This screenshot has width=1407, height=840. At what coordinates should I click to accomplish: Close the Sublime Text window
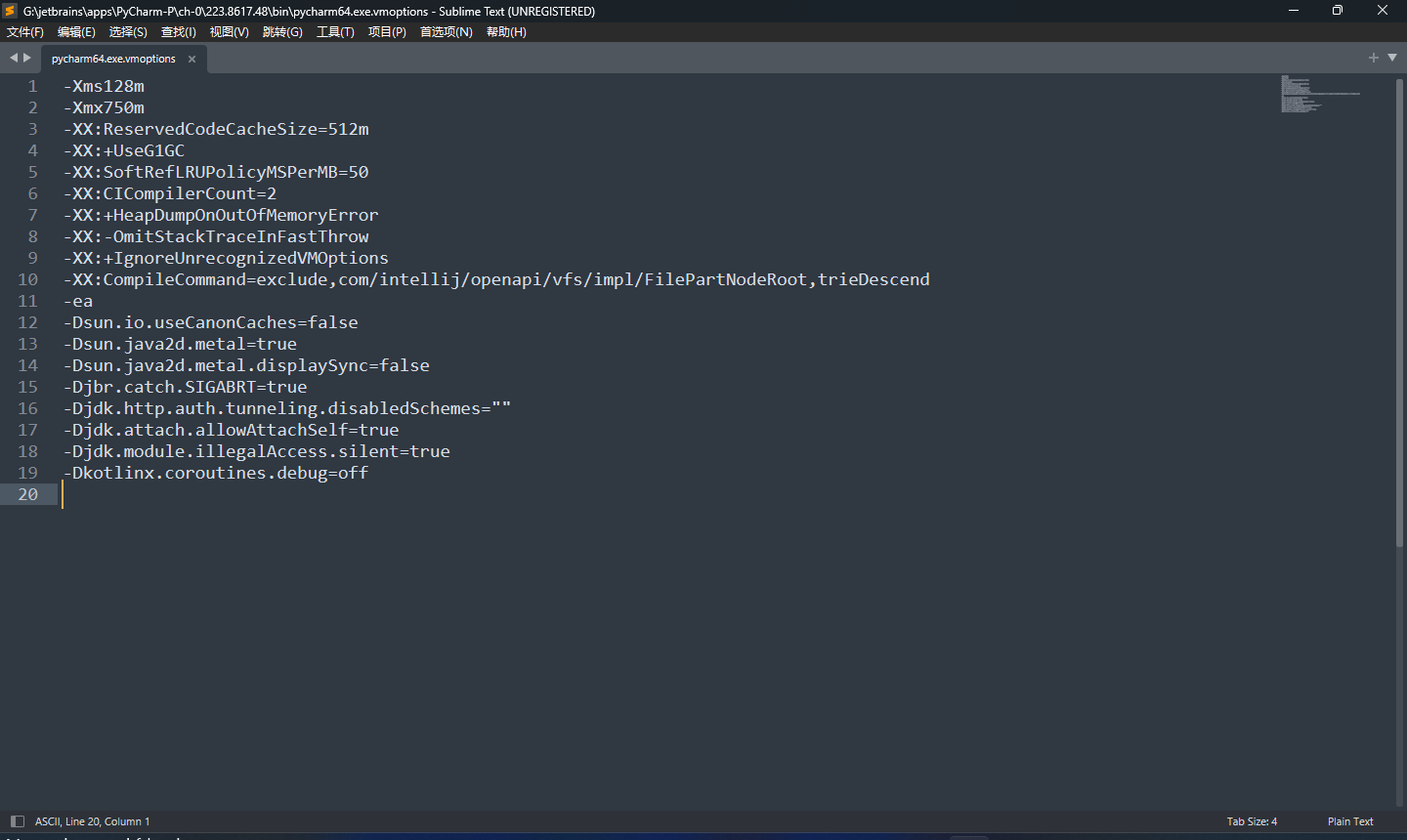[1383, 11]
